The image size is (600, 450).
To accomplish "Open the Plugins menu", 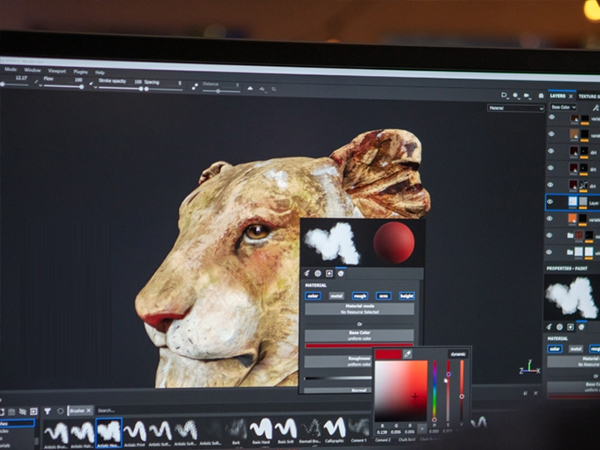I will (x=80, y=72).
